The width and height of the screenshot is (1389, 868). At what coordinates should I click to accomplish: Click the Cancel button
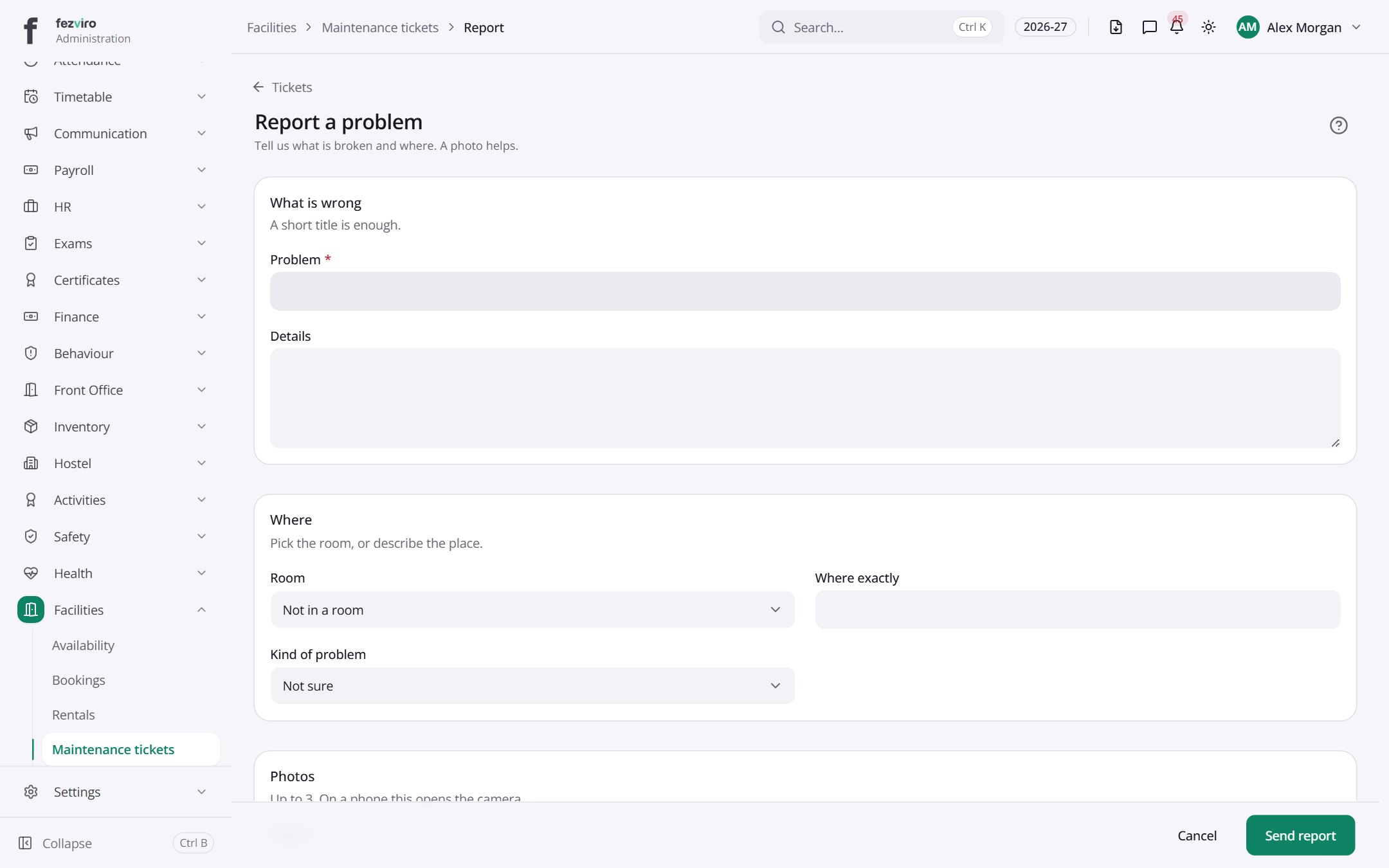click(1197, 835)
